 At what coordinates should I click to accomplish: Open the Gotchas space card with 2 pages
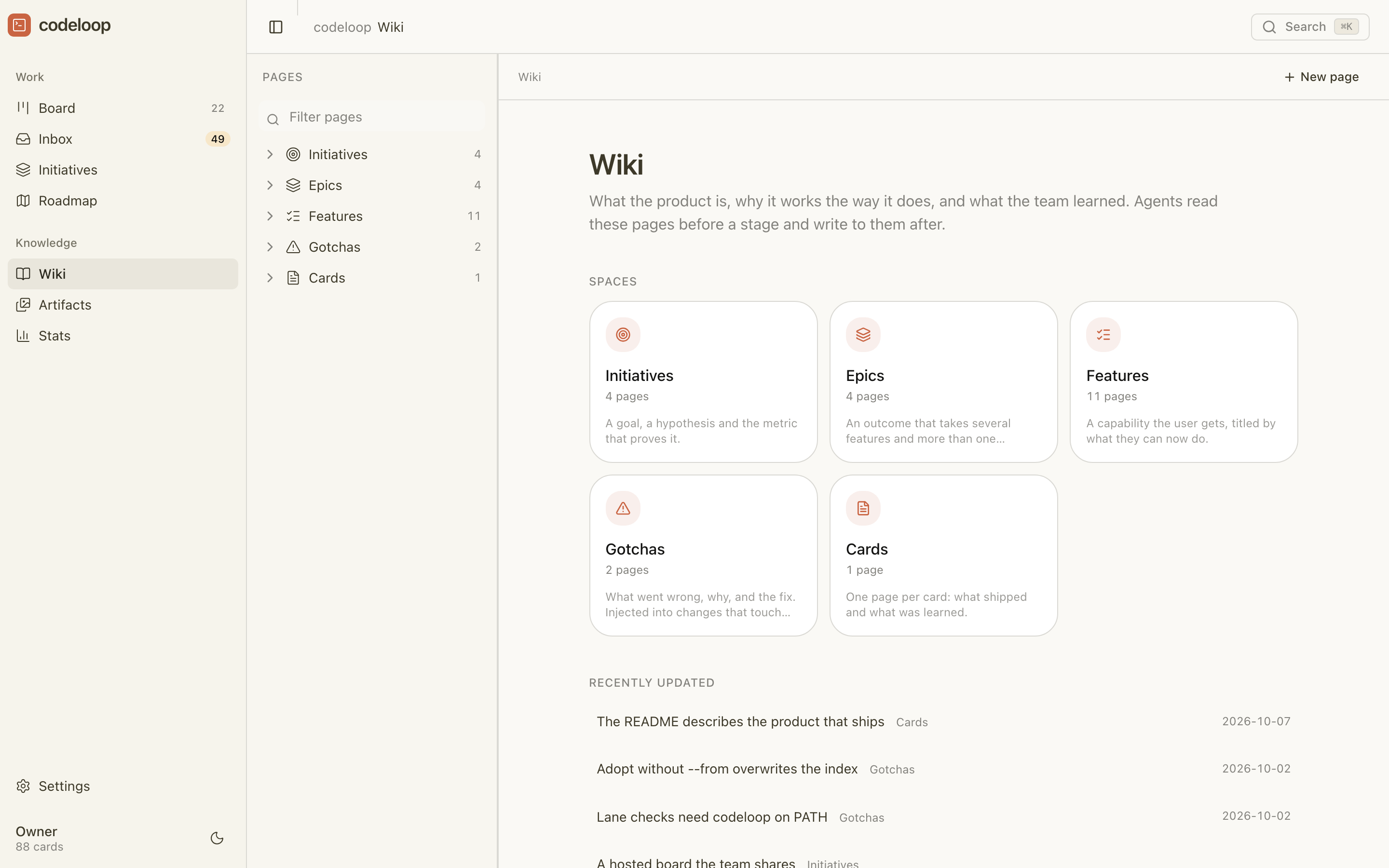coord(703,555)
